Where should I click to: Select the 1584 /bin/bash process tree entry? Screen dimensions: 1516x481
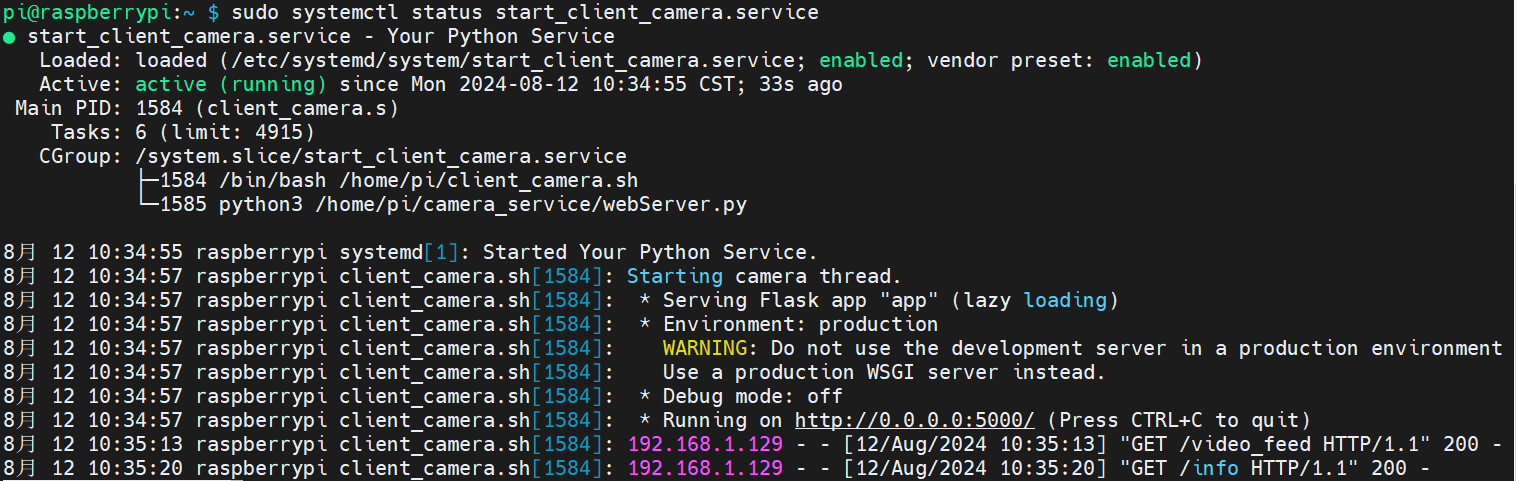point(396,181)
